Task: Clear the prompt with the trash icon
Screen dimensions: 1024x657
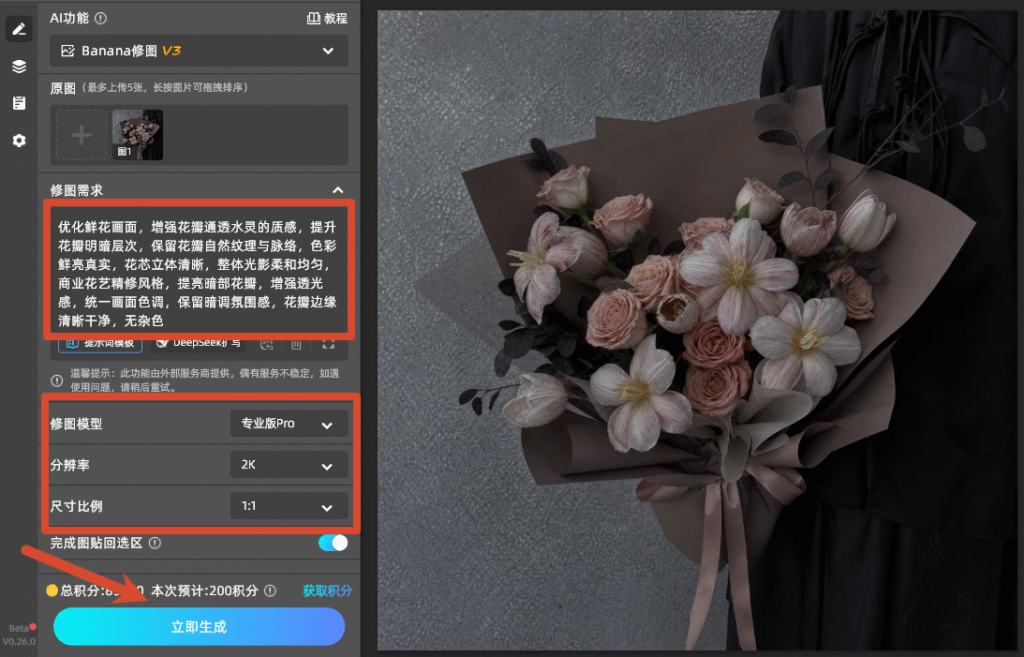Action: (x=296, y=344)
